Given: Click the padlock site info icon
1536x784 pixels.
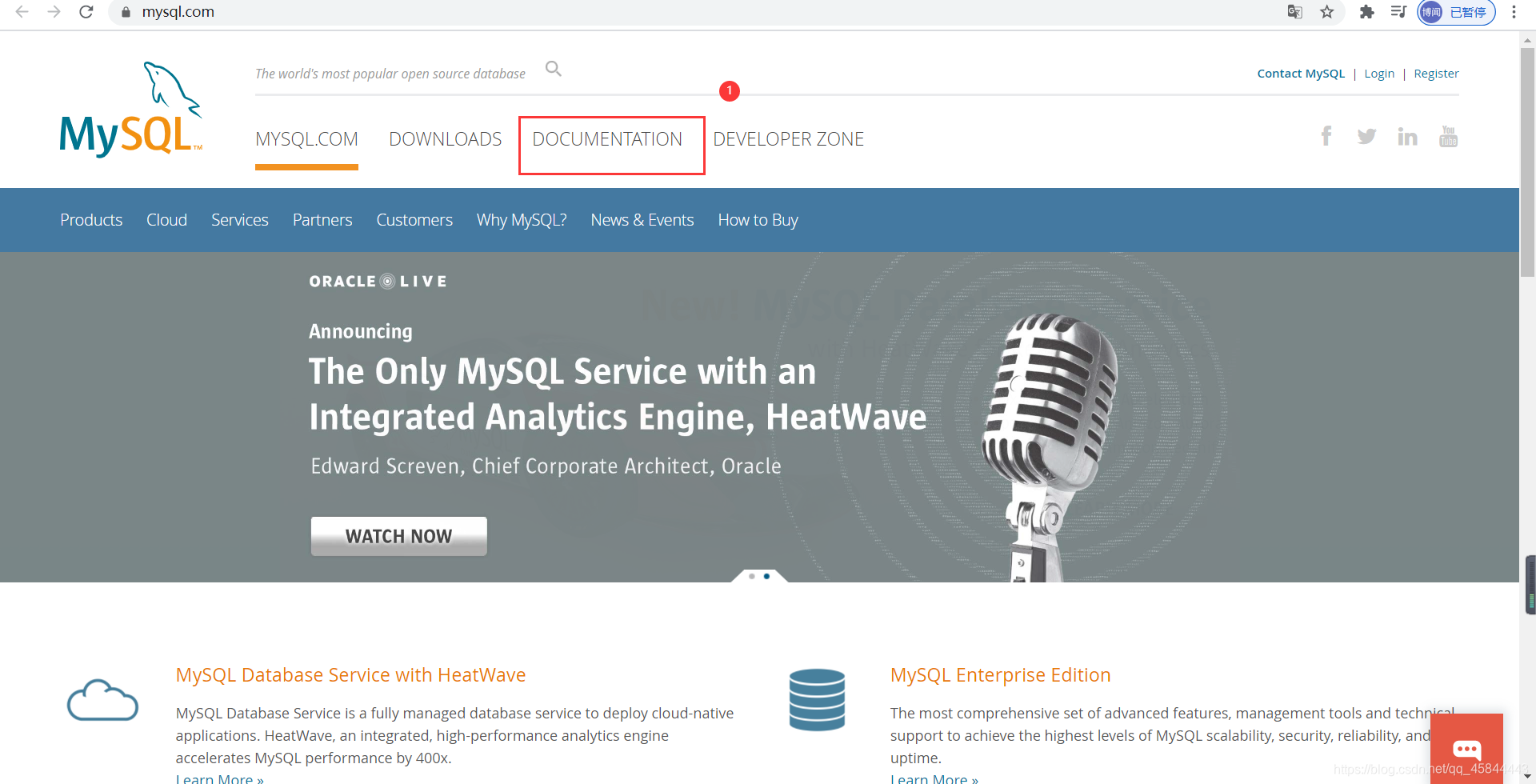Looking at the screenshot, I should [x=126, y=12].
